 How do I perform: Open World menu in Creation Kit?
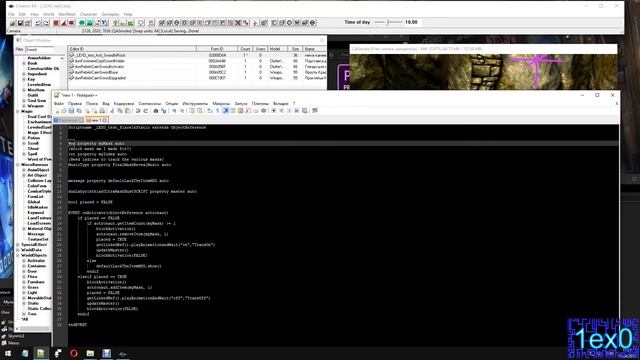pos(48,14)
